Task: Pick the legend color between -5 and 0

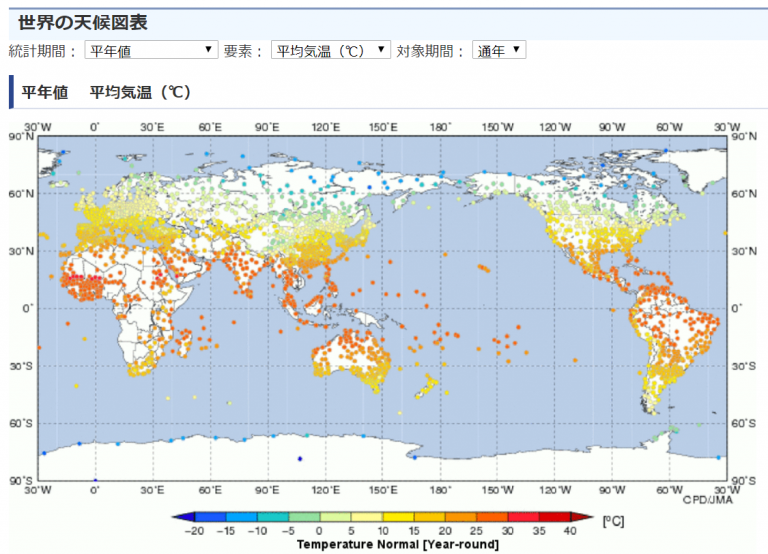Action: click(304, 517)
